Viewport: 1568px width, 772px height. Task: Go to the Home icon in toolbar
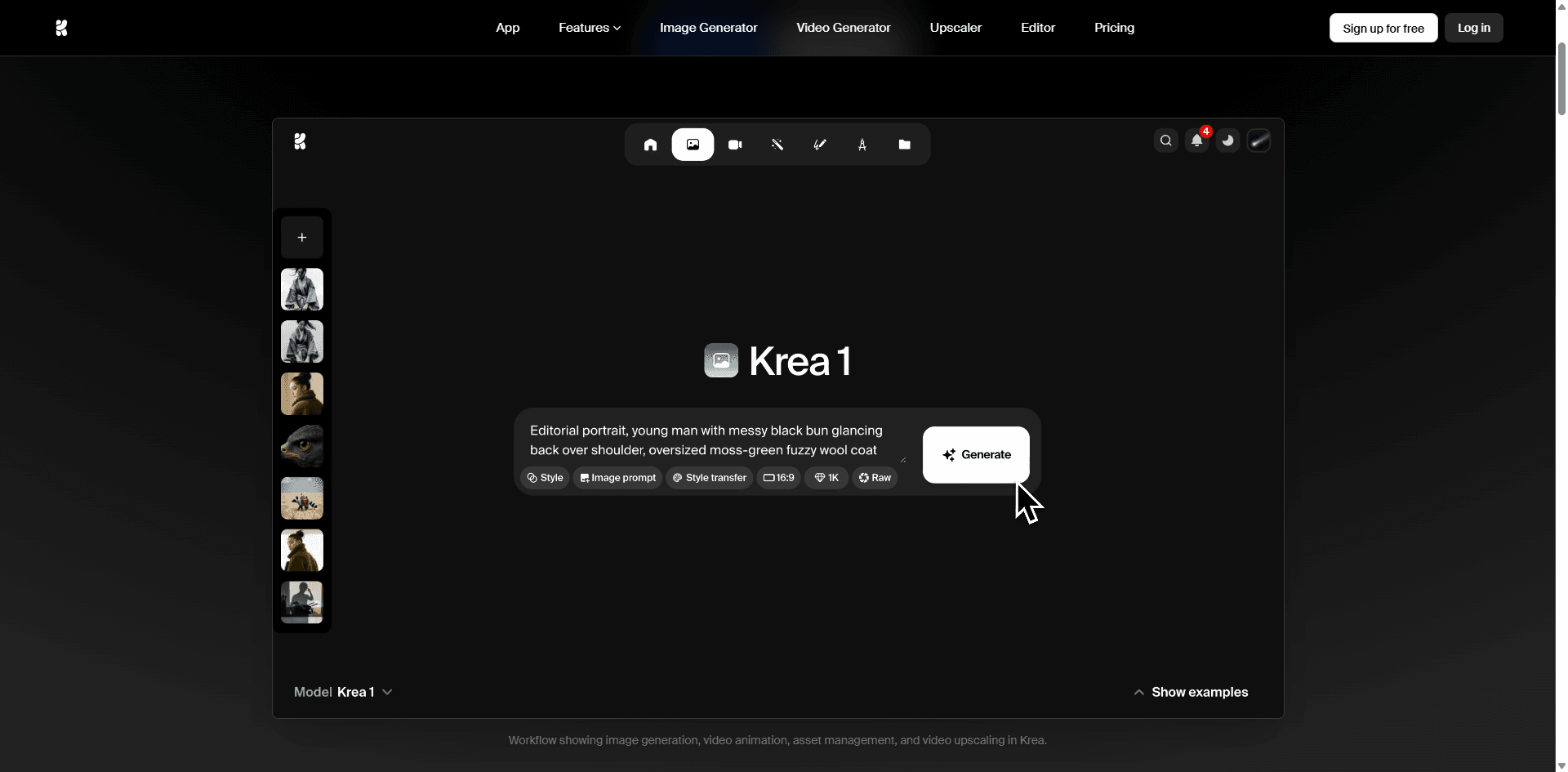click(650, 145)
